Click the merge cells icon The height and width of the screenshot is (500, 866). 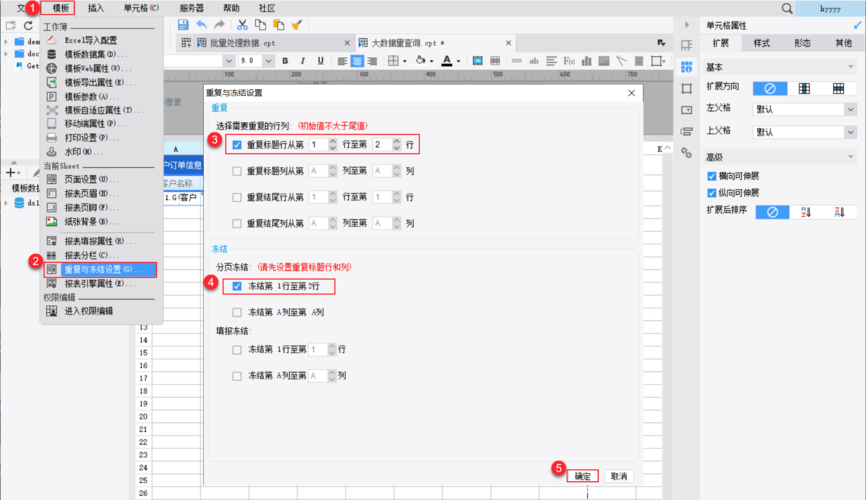point(478,61)
